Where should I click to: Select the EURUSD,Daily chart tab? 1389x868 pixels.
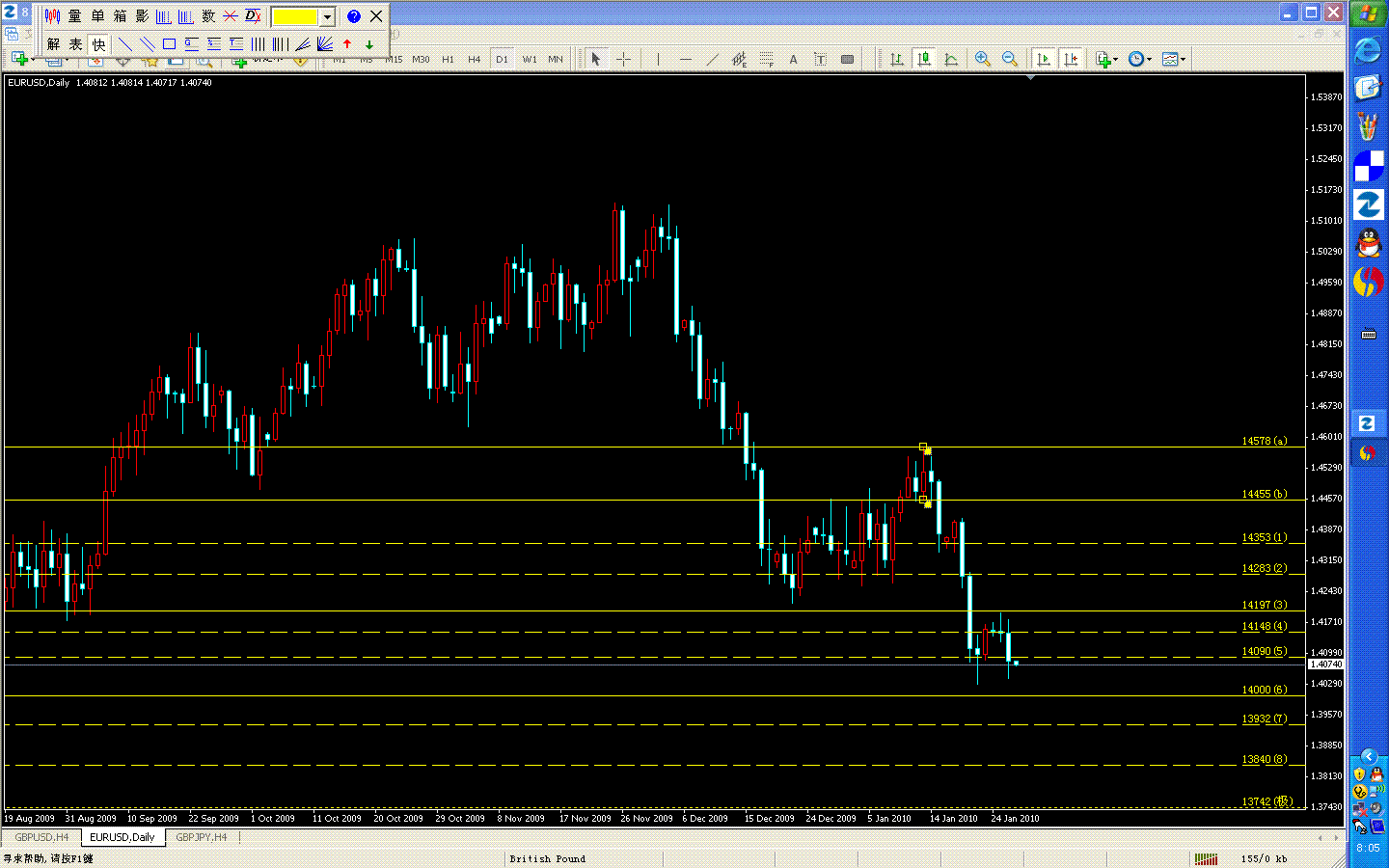click(x=123, y=837)
